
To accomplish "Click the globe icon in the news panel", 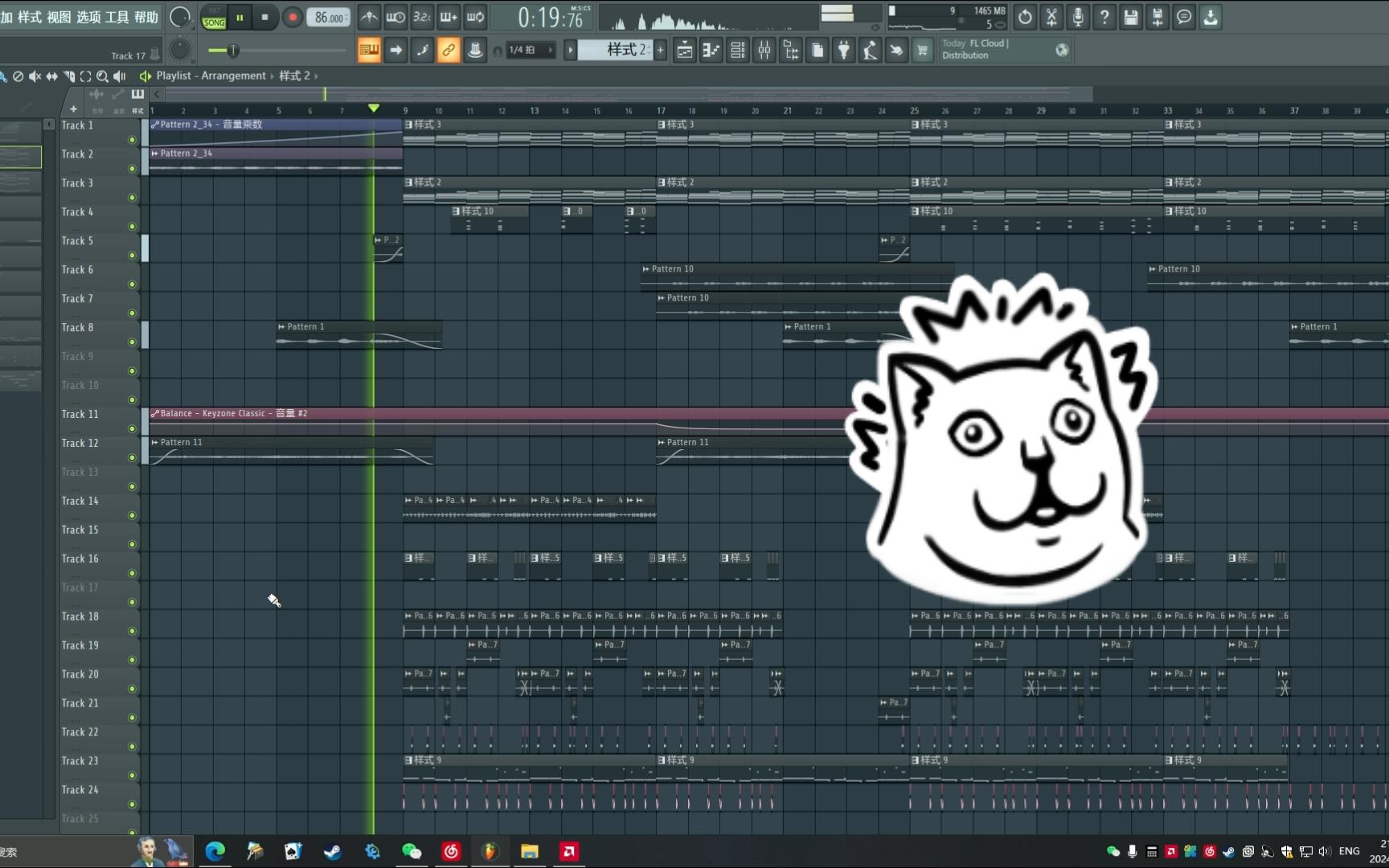I will (x=1062, y=50).
